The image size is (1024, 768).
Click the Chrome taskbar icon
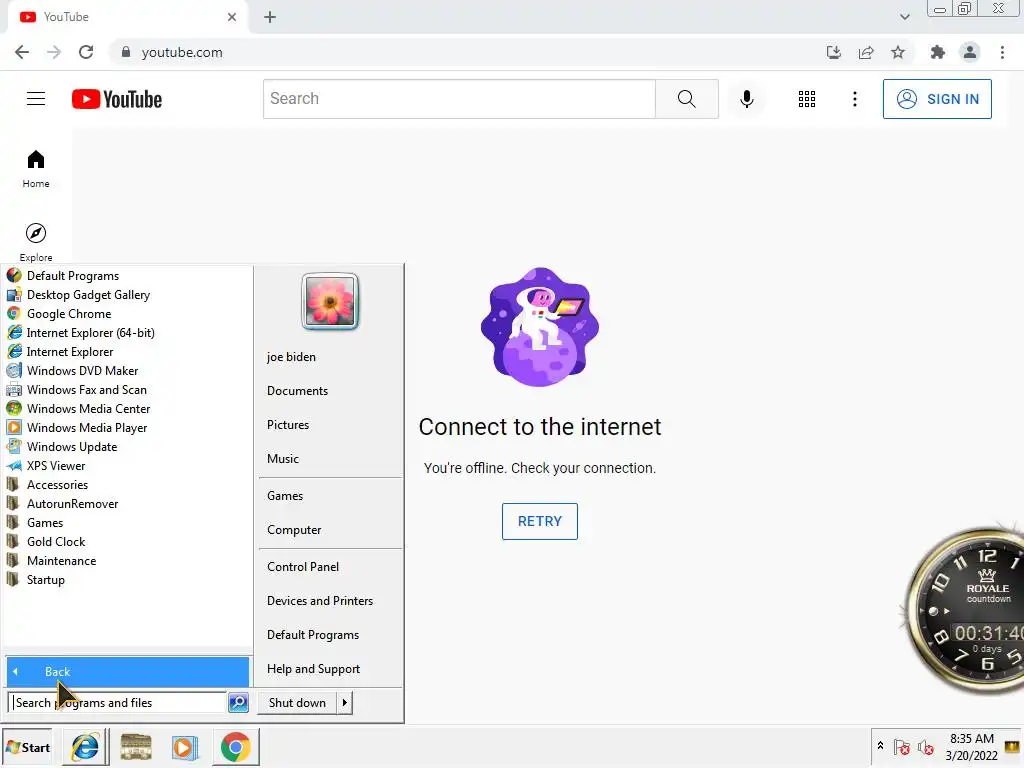pos(236,747)
